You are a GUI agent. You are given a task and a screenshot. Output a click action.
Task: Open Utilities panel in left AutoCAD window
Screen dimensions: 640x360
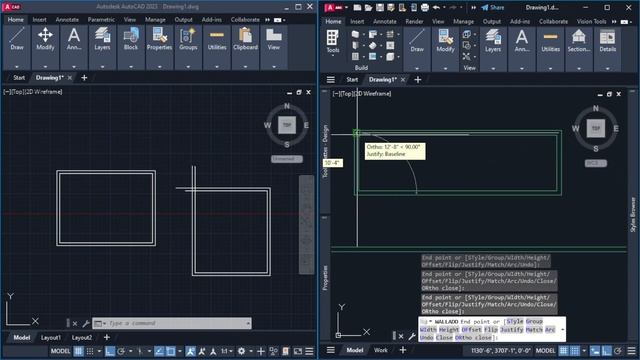tap(217, 39)
